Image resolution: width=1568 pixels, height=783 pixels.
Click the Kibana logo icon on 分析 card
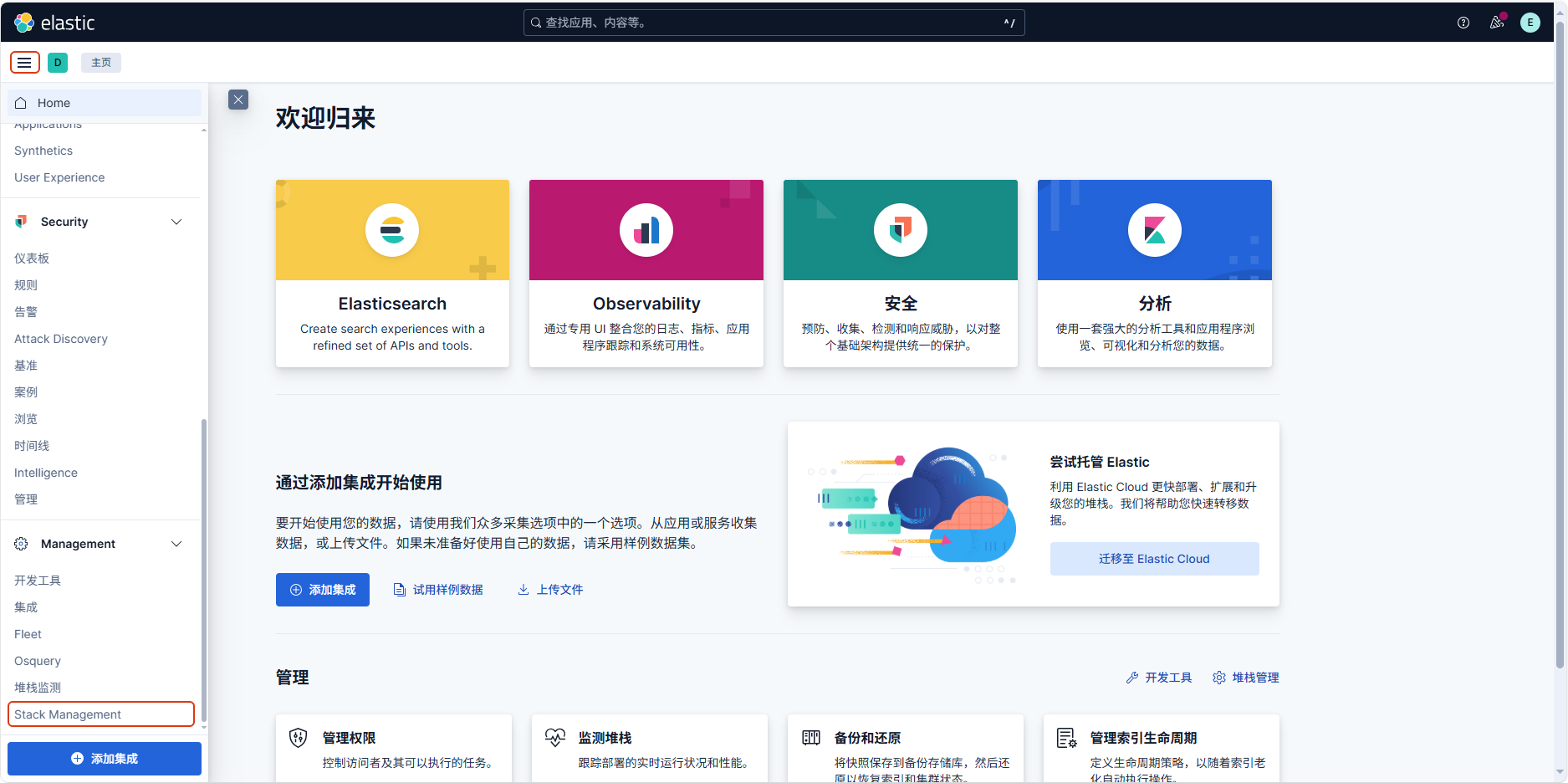click(1155, 230)
